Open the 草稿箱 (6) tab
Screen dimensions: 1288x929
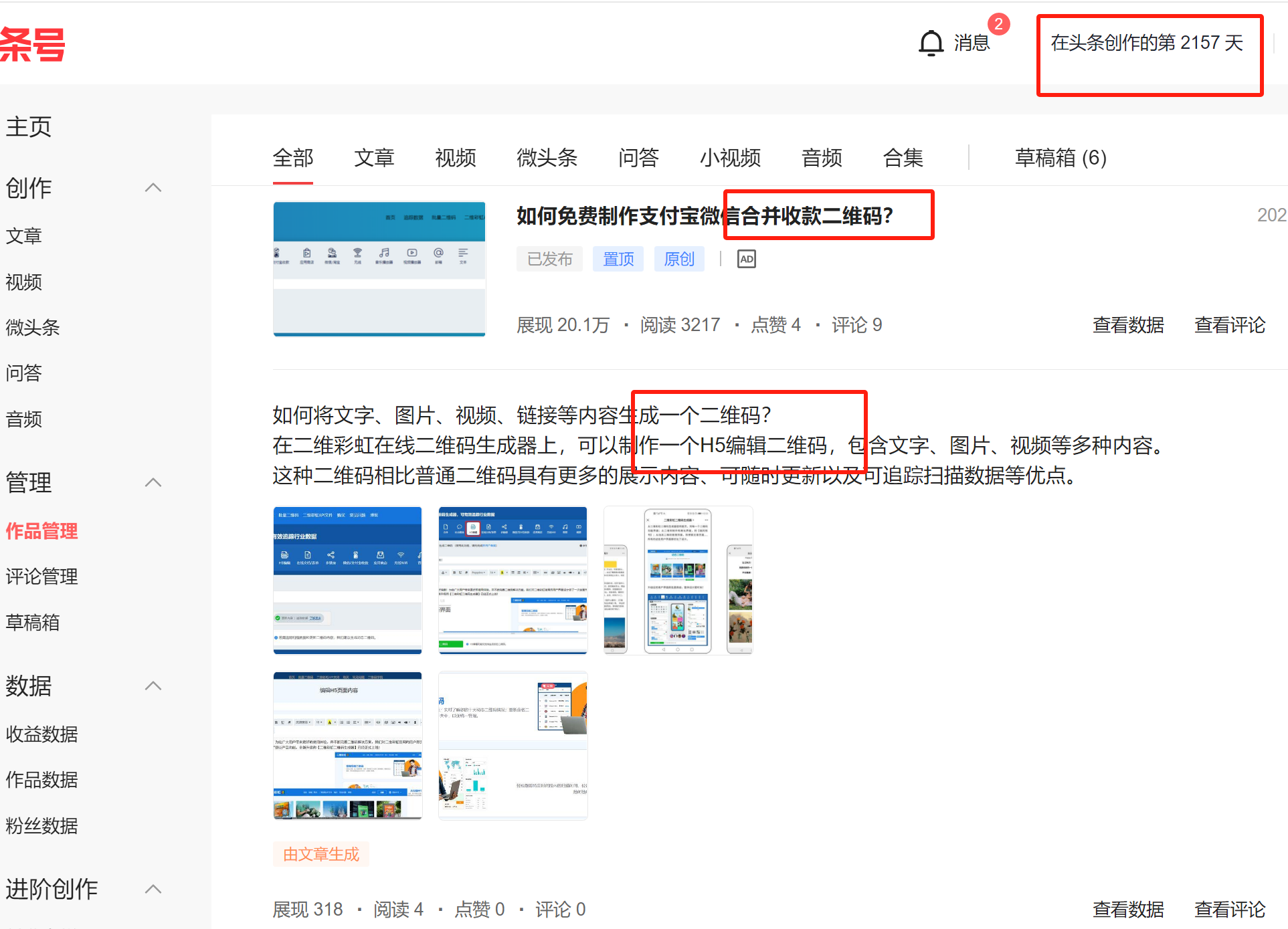1061,158
